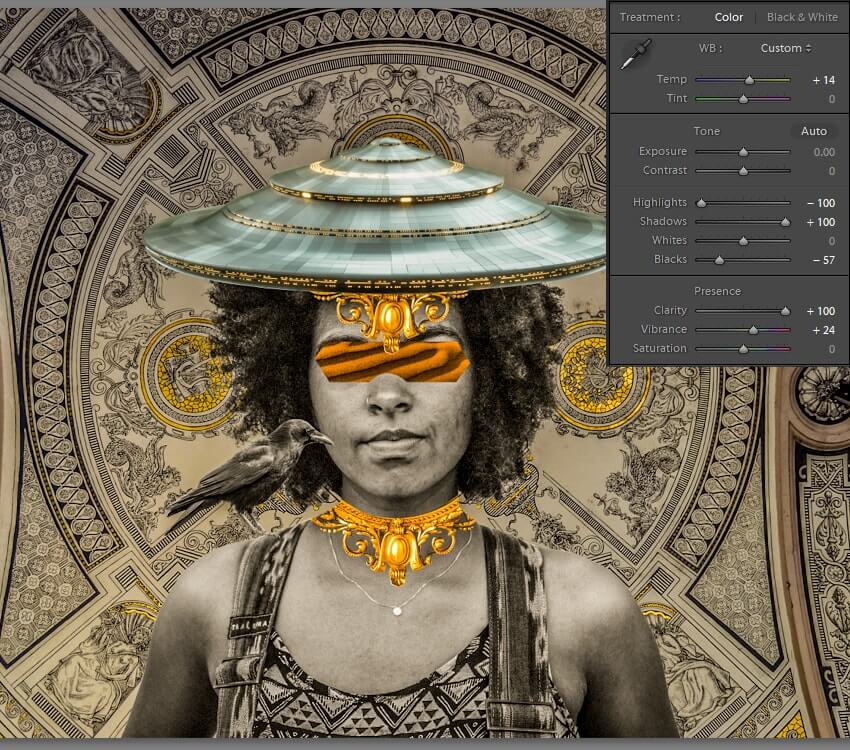
Task: Click the Tone section label
Action: point(707,131)
